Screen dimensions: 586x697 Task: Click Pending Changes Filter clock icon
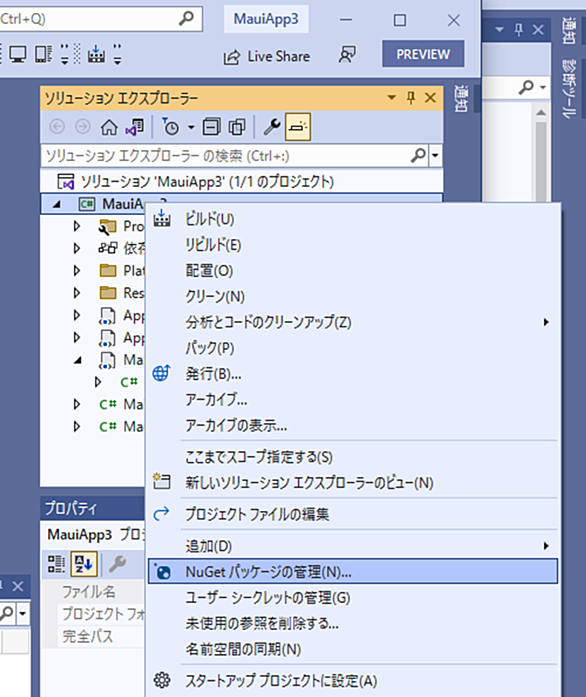[170, 127]
